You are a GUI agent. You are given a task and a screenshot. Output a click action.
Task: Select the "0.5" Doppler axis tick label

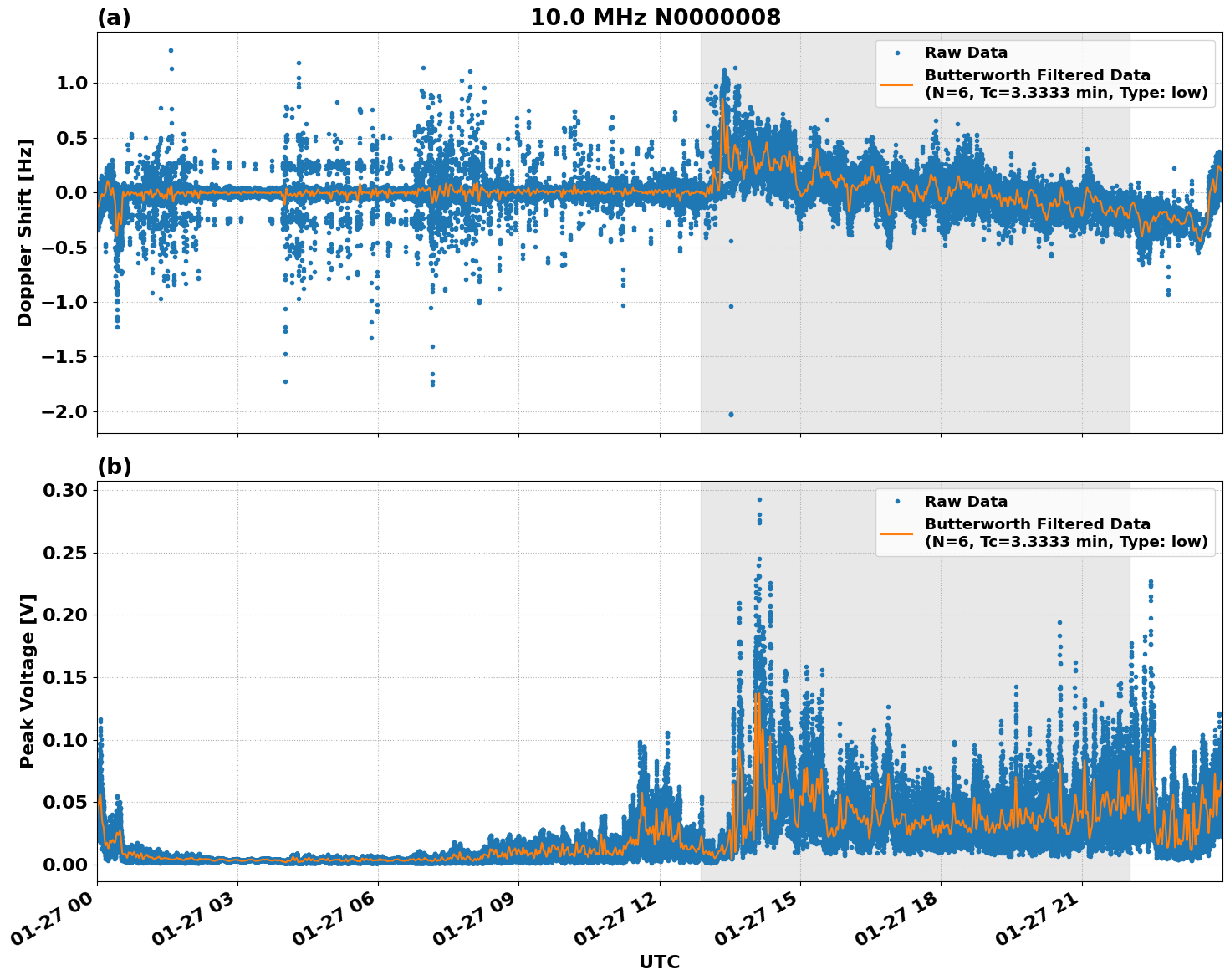(74, 138)
